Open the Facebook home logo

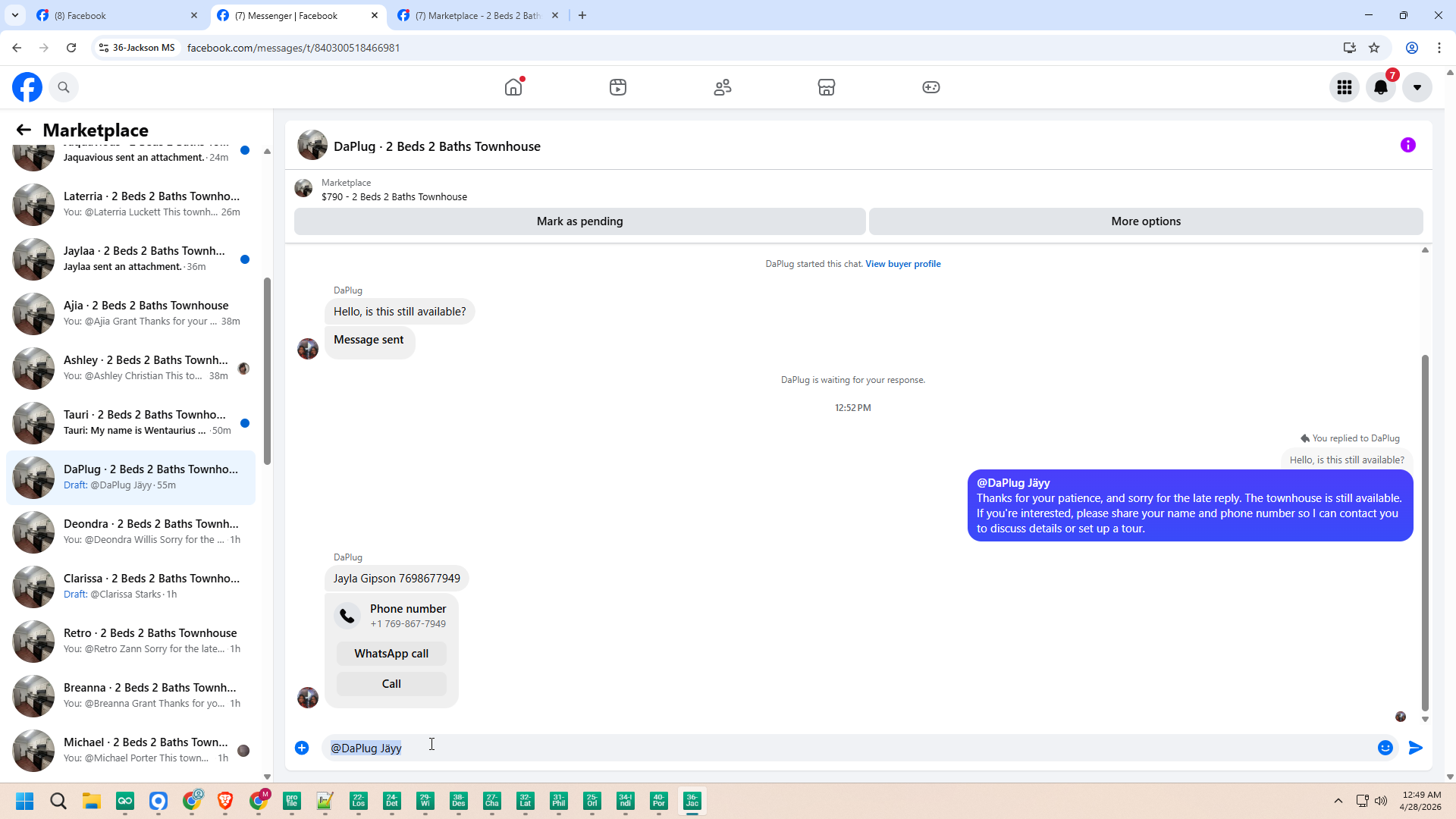tap(27, 87)
